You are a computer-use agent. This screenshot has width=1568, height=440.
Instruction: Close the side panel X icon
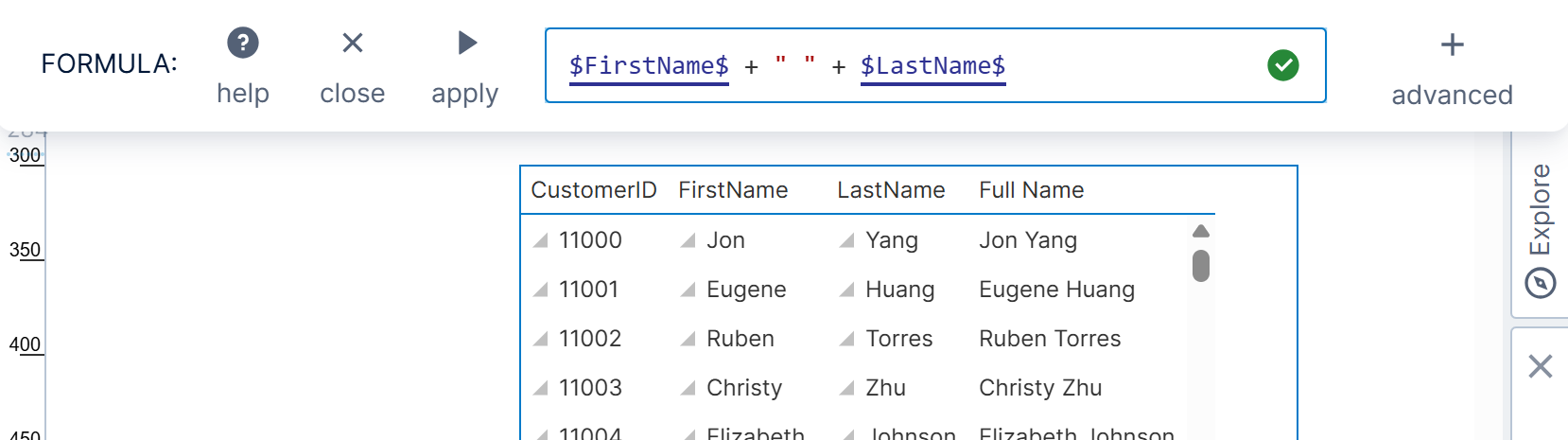pyautogui.click(x=1540, y=366)
